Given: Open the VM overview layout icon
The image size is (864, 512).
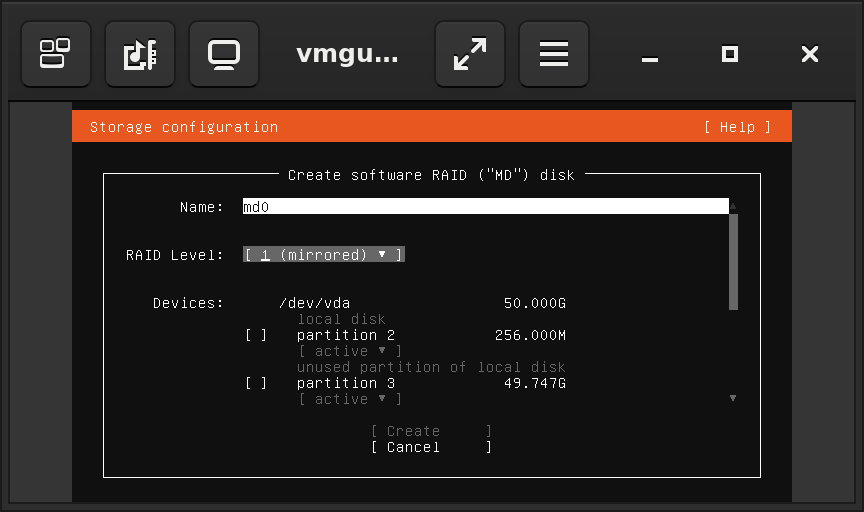Looking at the screenshot, I should [56, 54].
